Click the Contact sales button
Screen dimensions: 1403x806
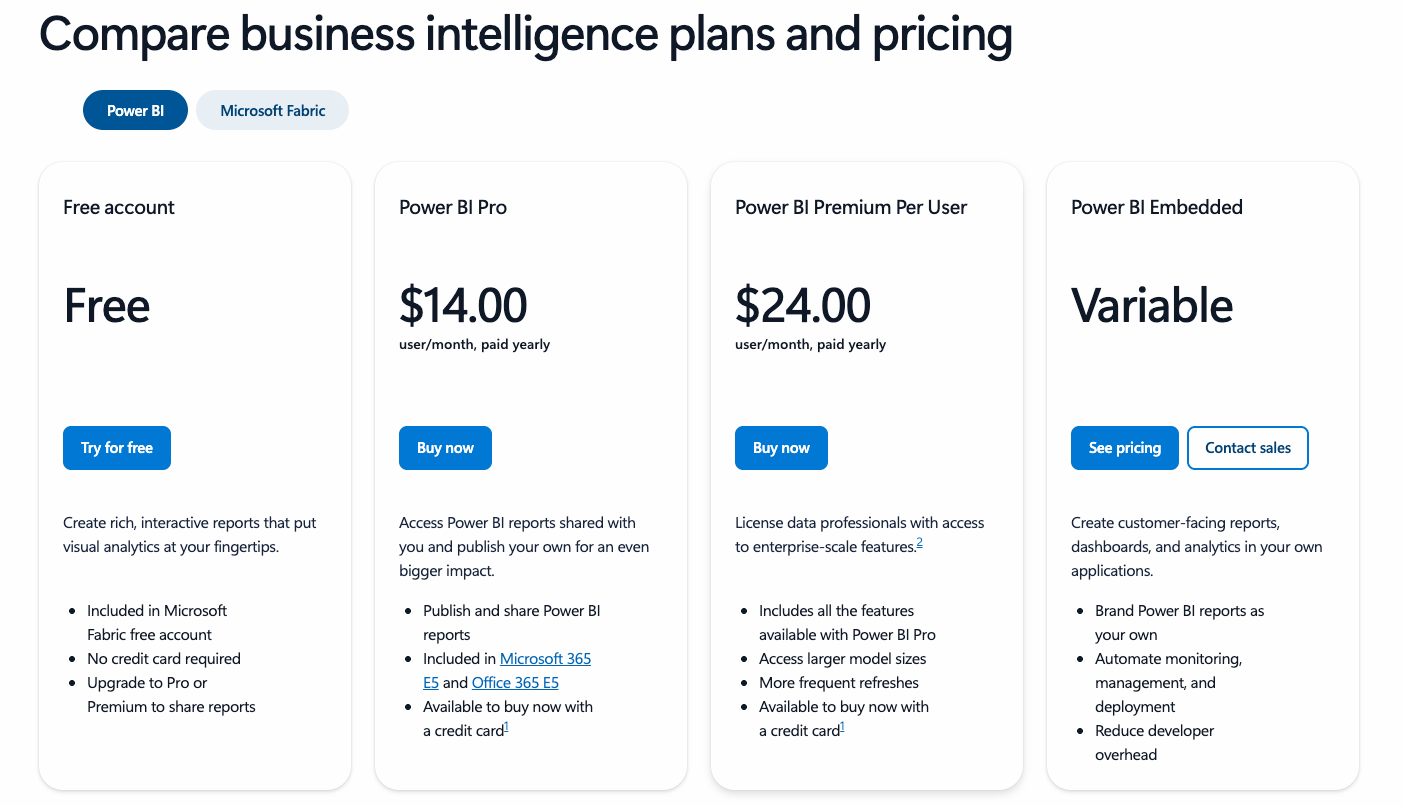click(x=1247, y=448)
